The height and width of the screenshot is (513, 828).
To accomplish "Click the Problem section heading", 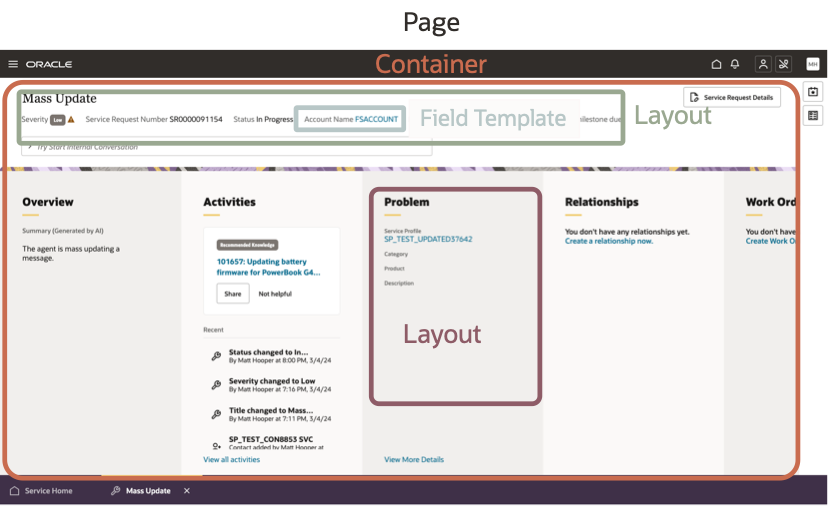I will [x=407, y=202].
